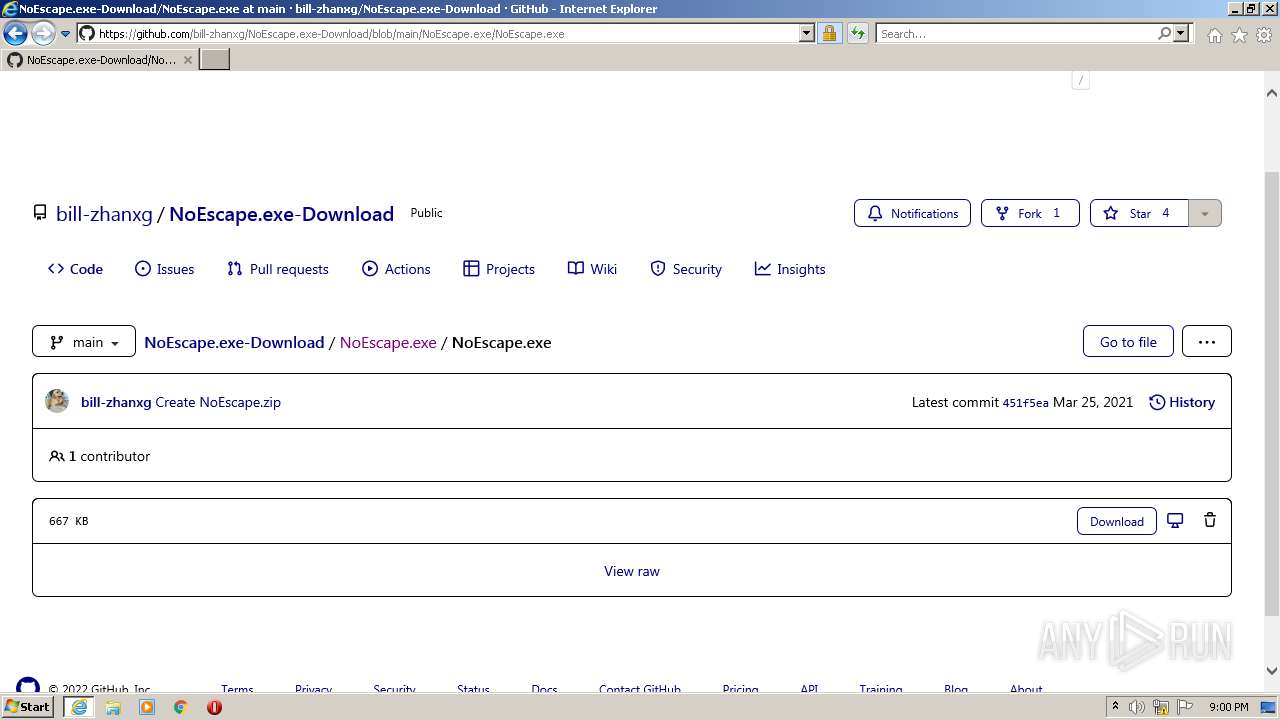This screenshot has width=1280, height=720.
Task: Click the vertical scrollbar down arrow
Action: click(1272, 671)
